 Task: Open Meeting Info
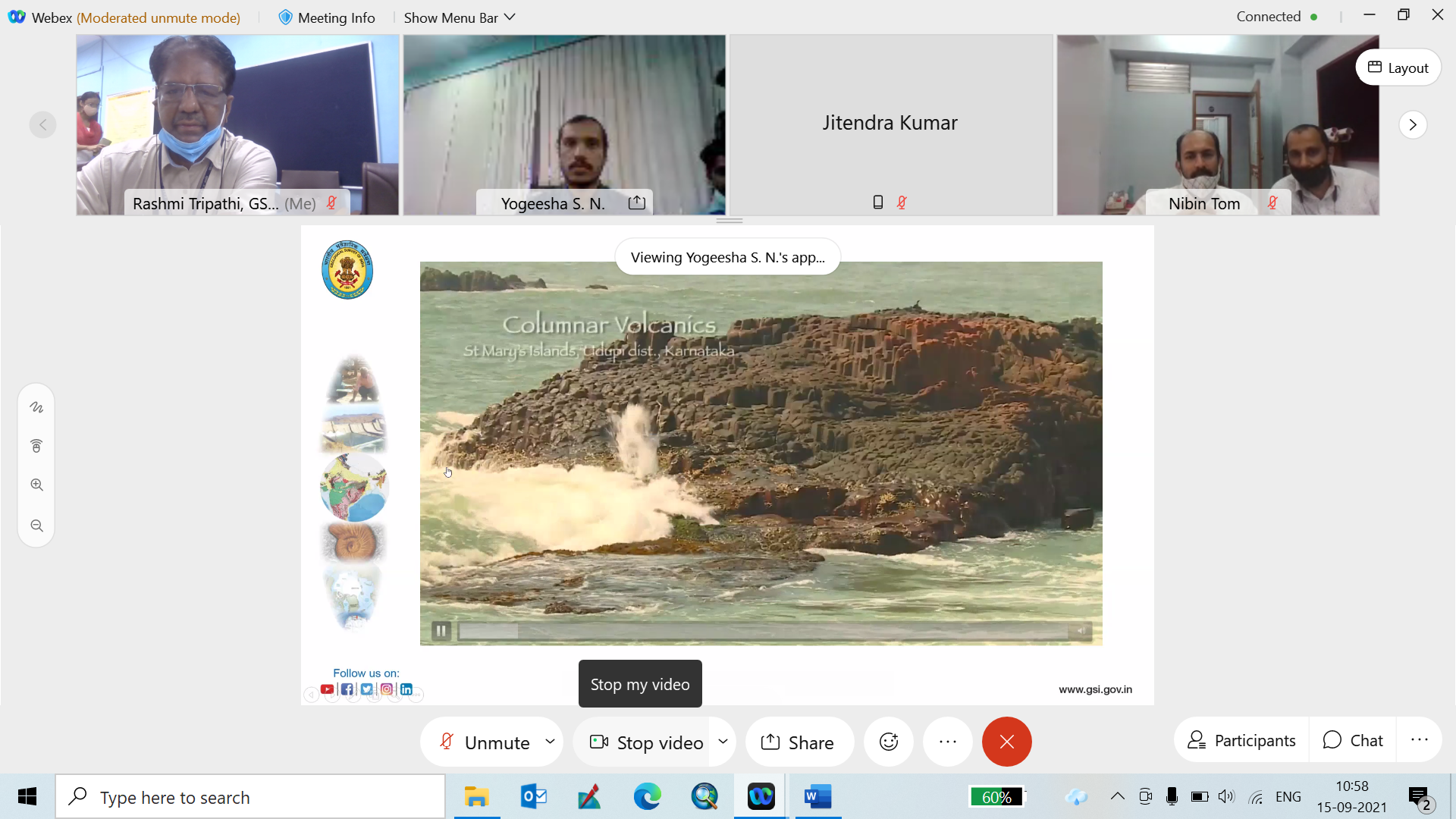pos(327,17)
